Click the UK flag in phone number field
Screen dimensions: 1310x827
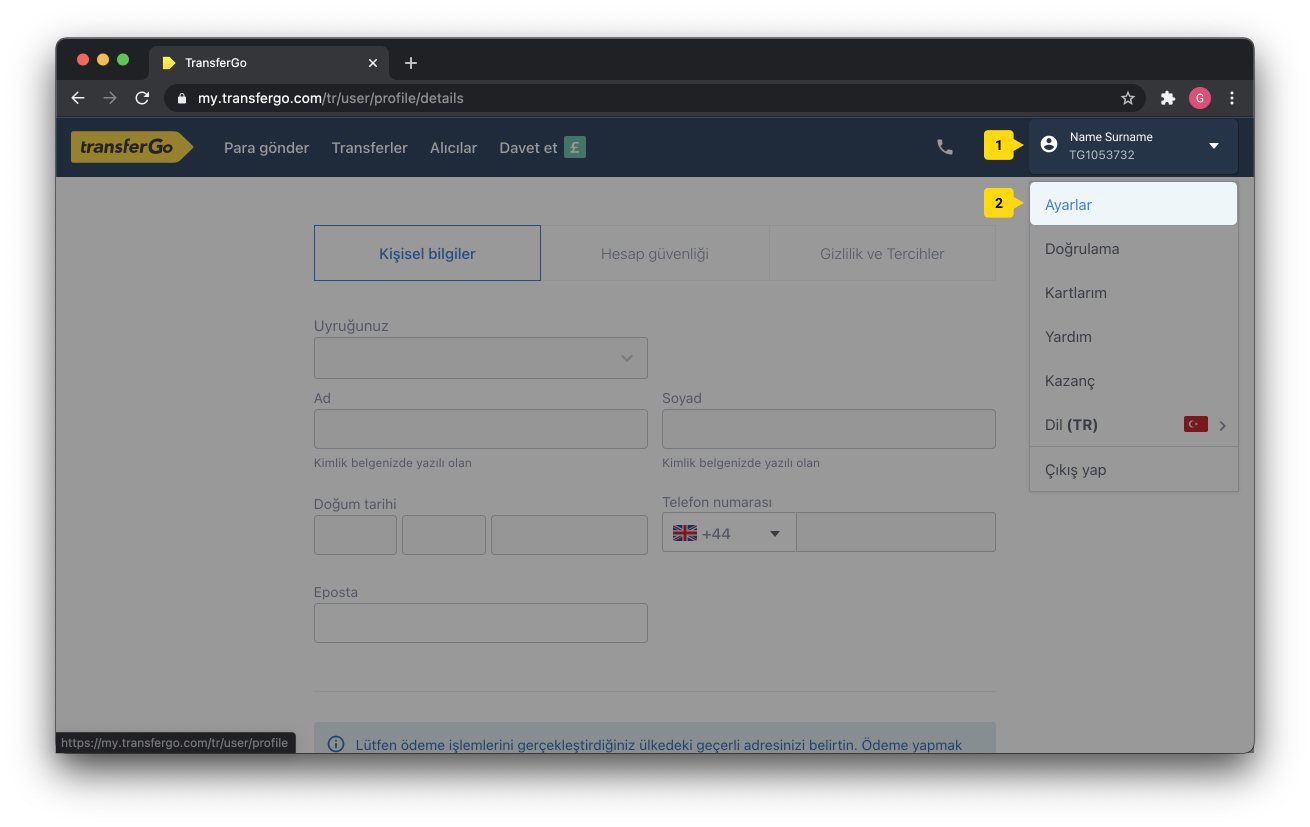[685, 534]
